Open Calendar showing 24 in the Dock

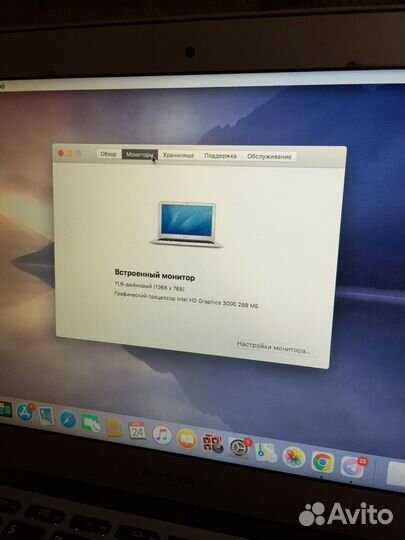(137, 431)
